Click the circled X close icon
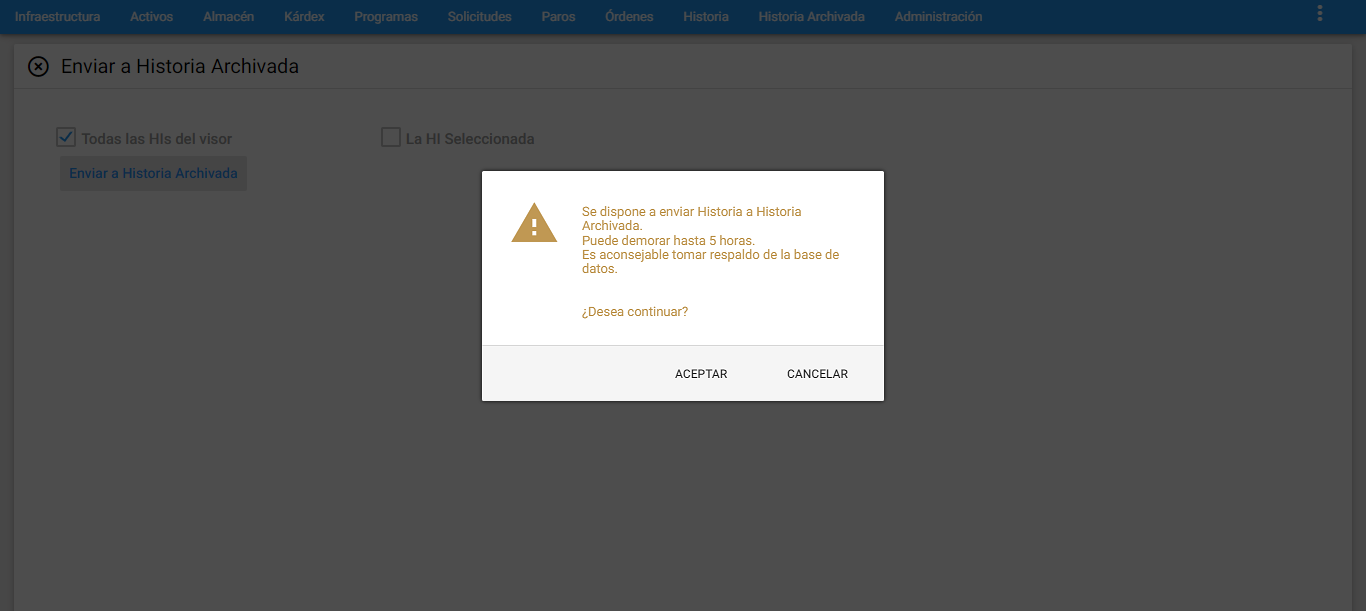The image size is (1366, 611). pos(38,67)
